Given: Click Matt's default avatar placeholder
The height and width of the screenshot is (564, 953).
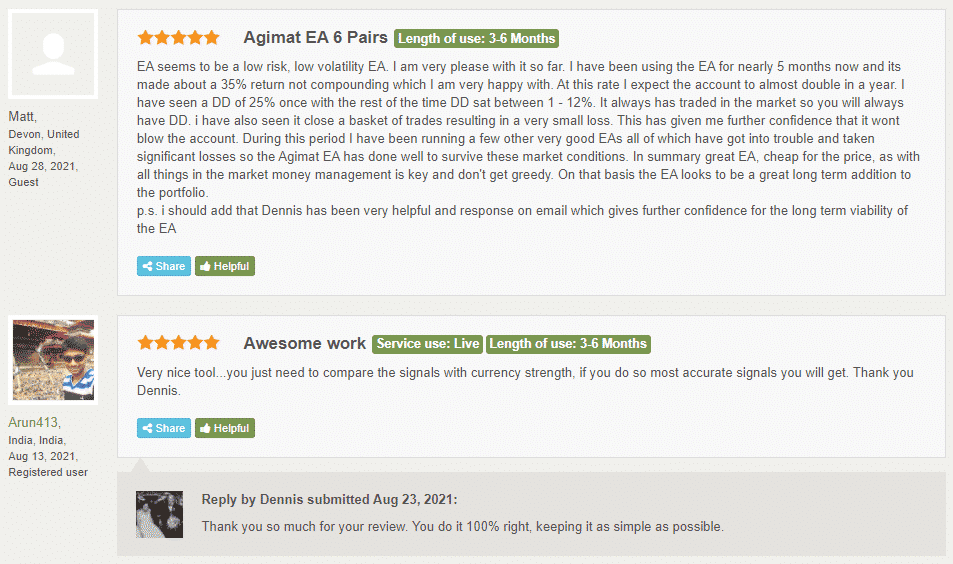Looking at the screenshot, I should 53,54.
